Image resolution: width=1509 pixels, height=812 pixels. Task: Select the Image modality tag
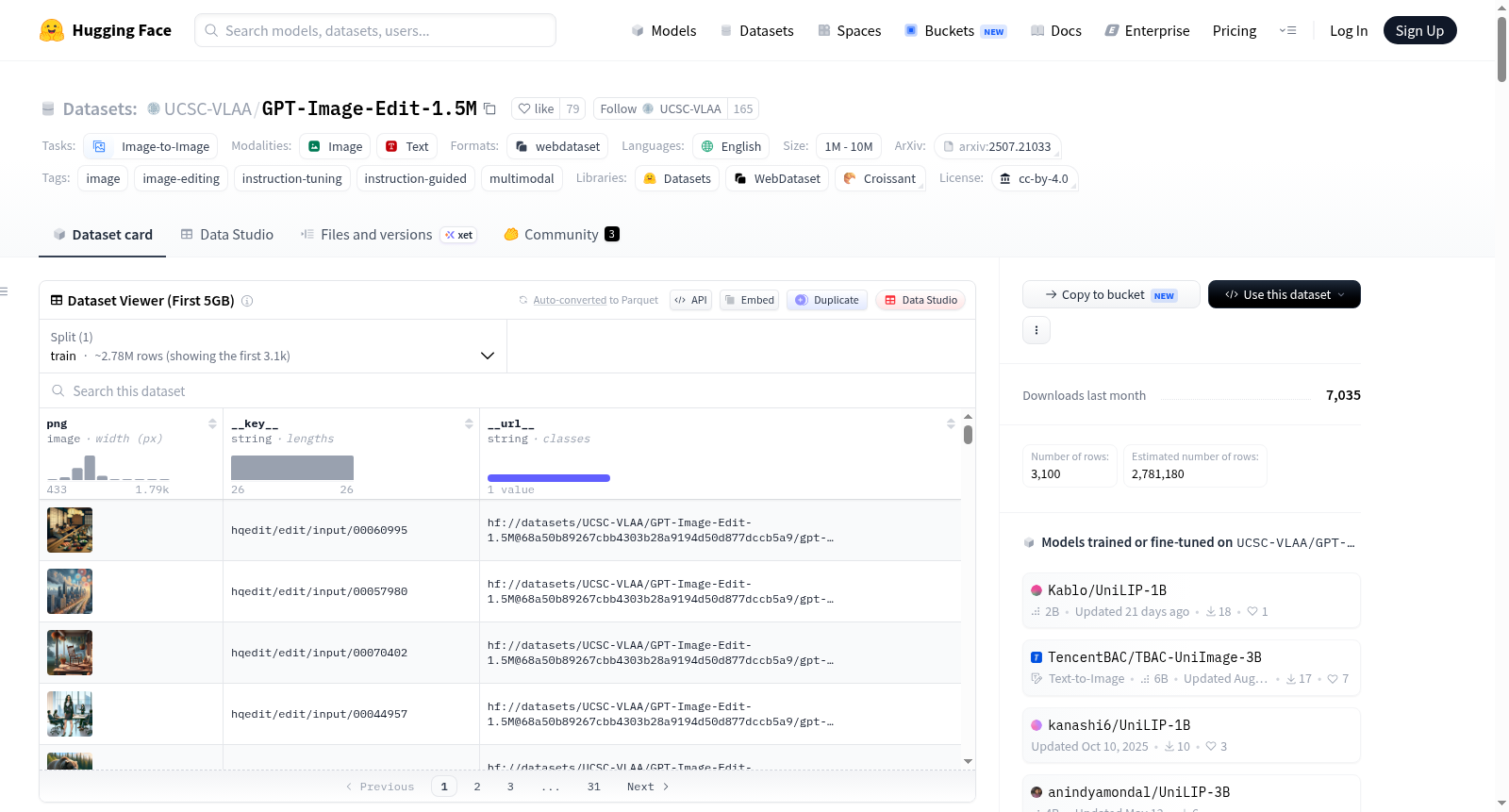click(335, 146)
